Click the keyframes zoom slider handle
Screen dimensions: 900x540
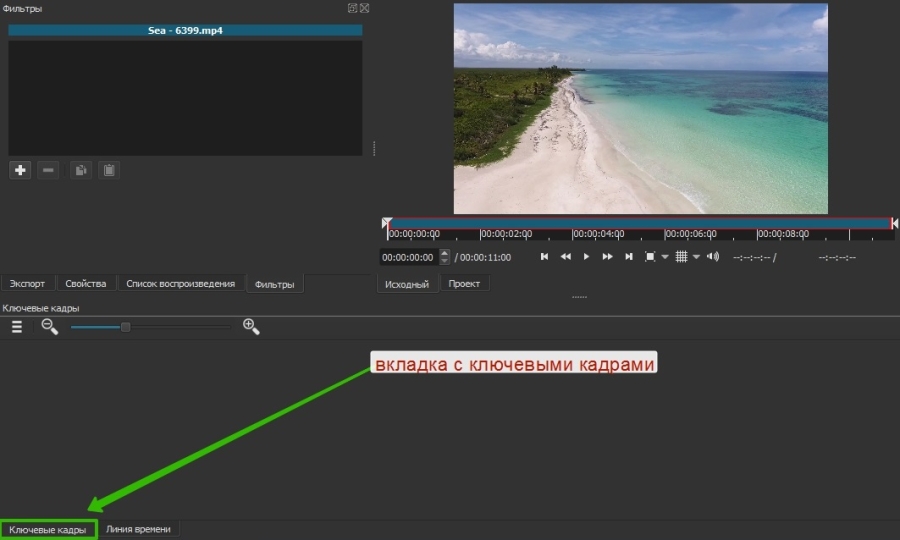point(125,327)
